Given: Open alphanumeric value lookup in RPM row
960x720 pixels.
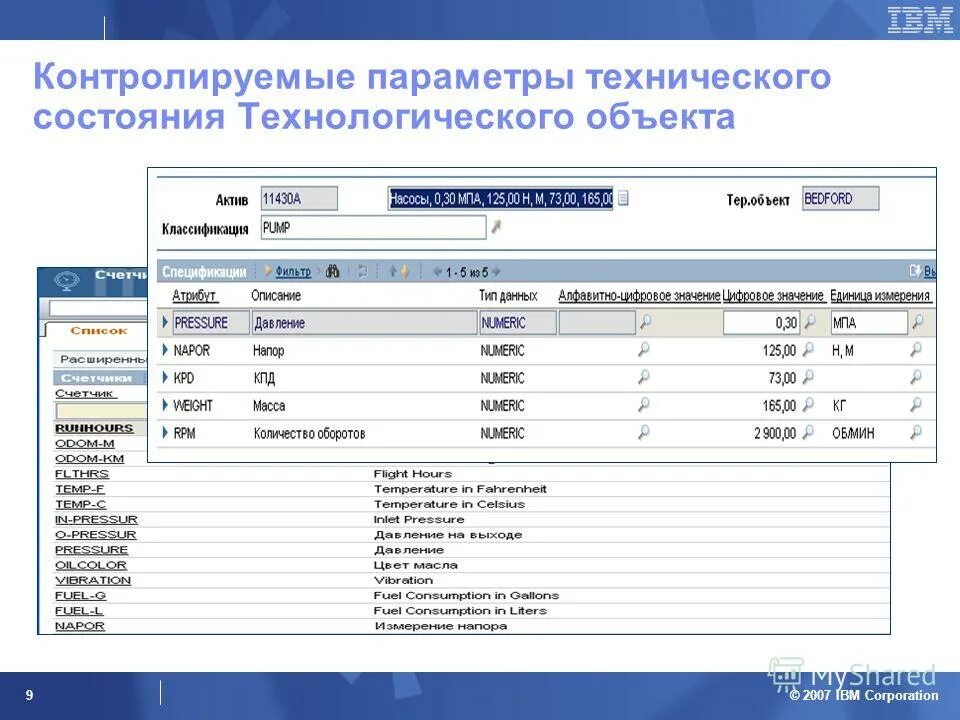Looking at the screenshot, I should click(x=643, y=432).
